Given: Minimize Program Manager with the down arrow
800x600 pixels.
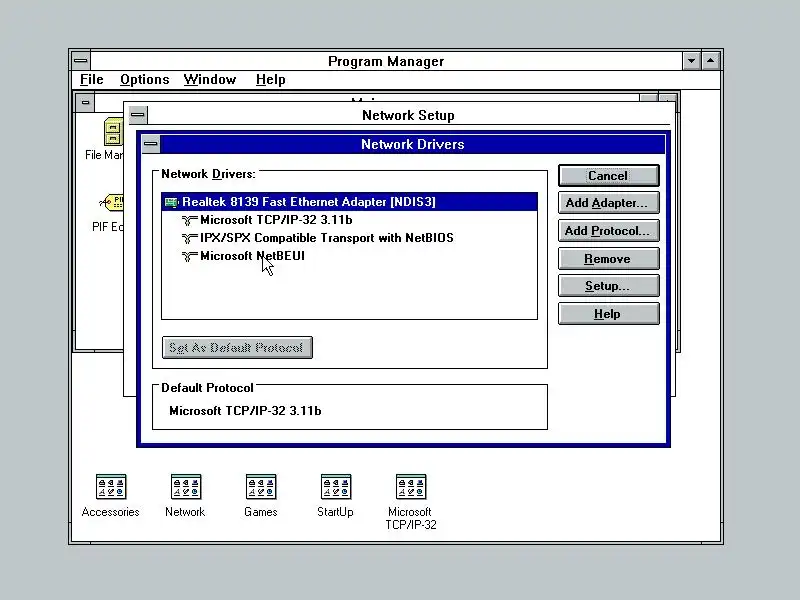Looking at the screenshot, I should (x=691, y=61).
